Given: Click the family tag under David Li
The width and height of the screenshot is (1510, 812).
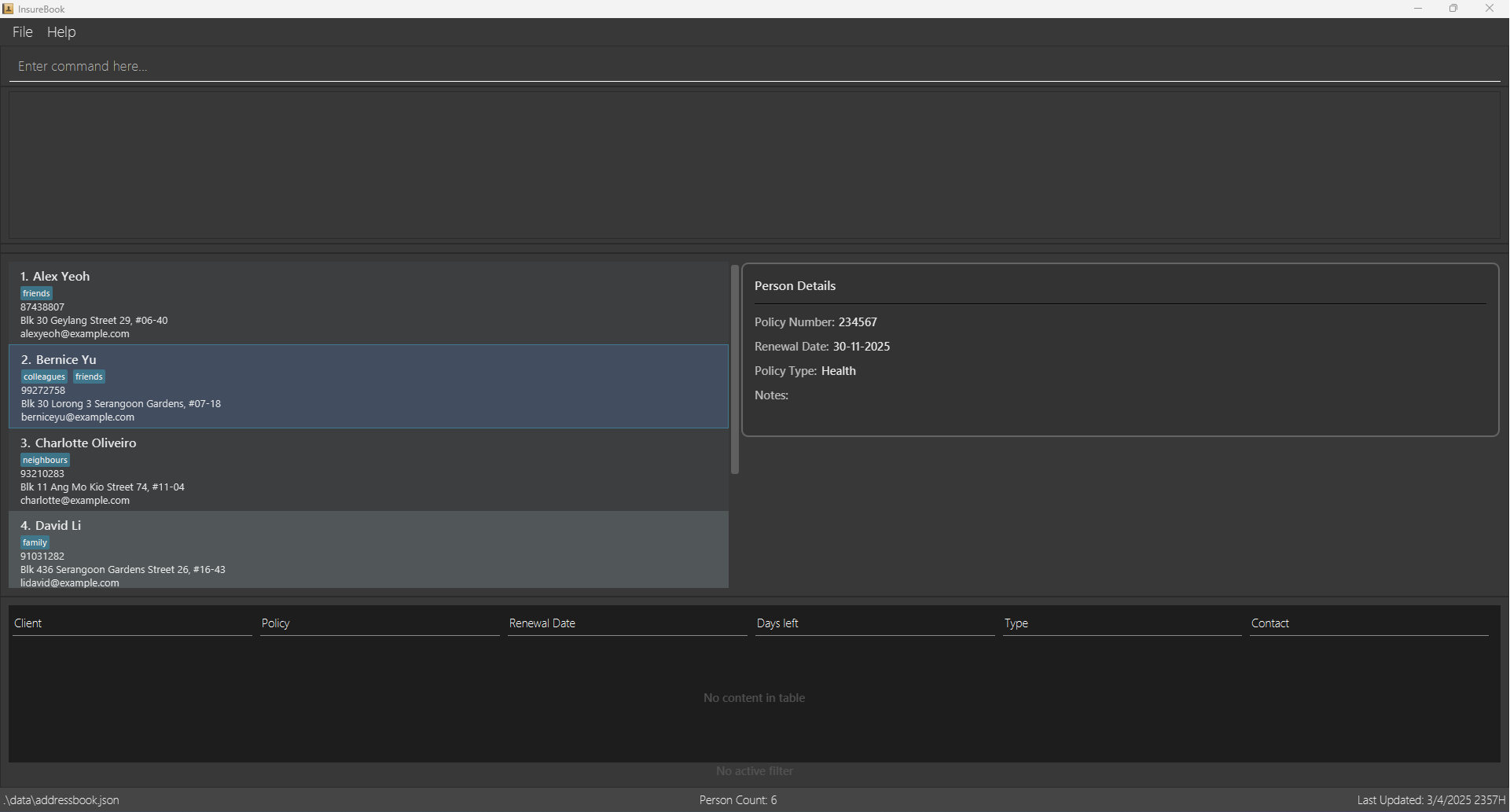Looking at the screenshot, I should click(x=35, y=542).
